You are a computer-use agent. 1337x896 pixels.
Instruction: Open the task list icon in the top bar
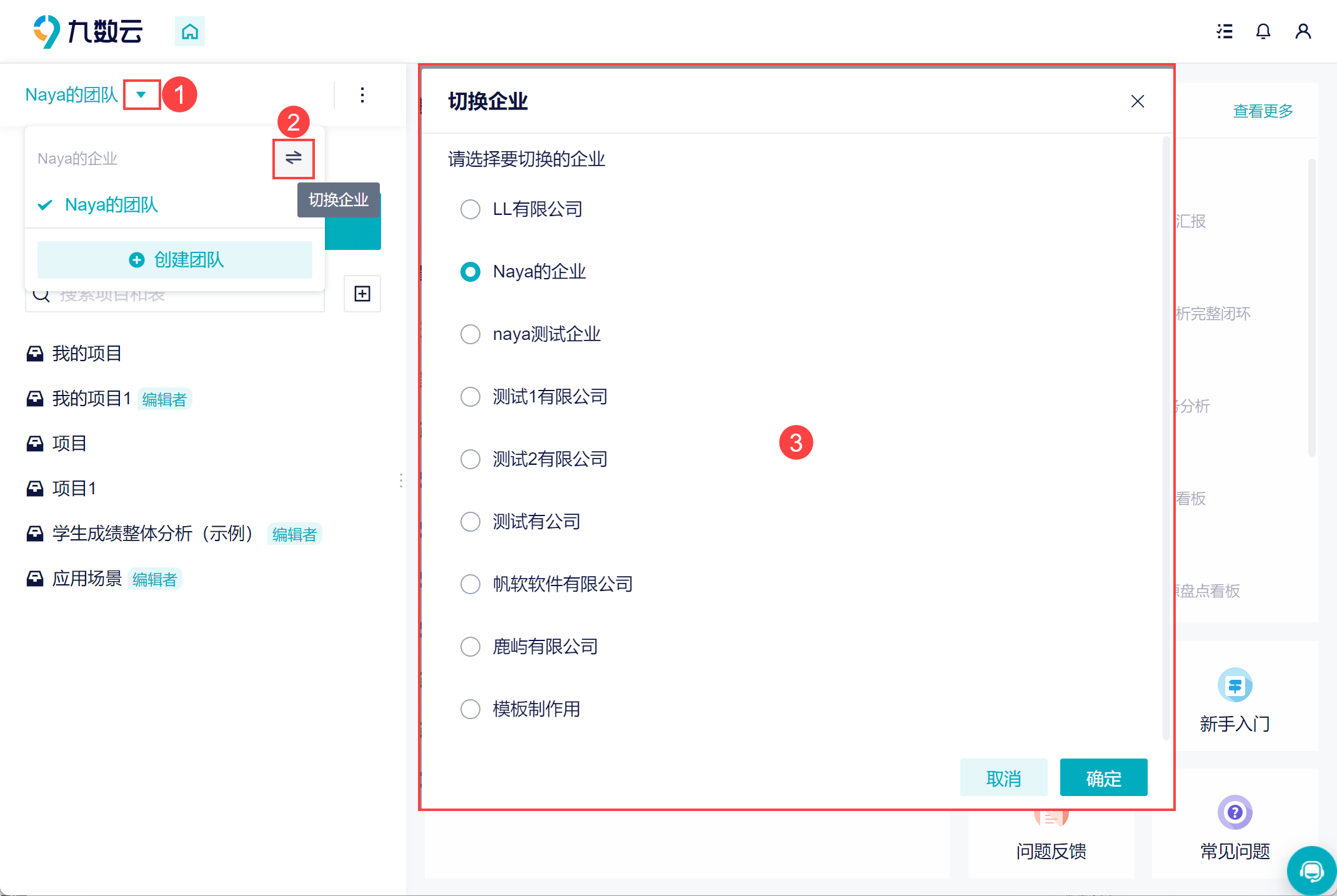click(1225, 31)
